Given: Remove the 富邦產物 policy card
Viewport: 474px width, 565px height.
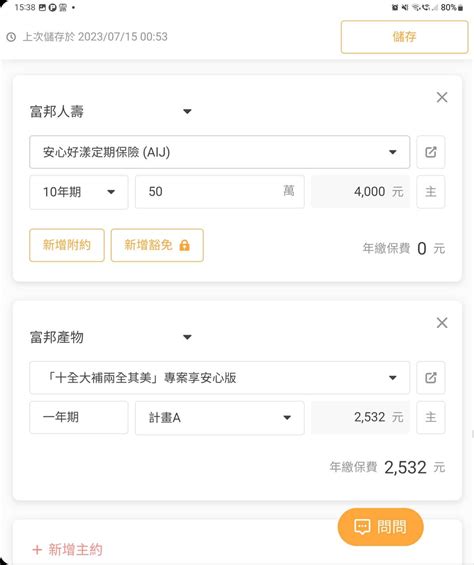Looking at the screenshot, I should point(442,322).
